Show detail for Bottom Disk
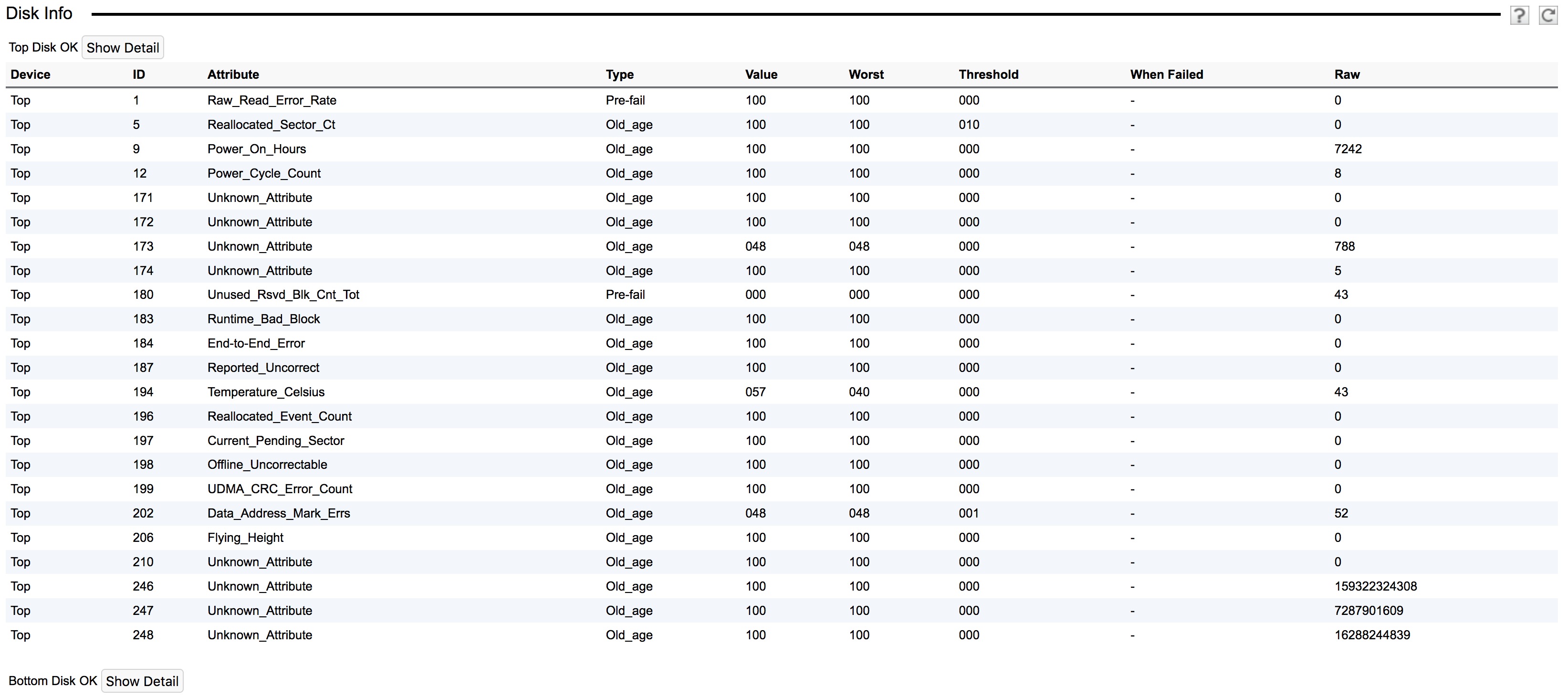Screen dimensions: 1568x698 coord(142,681)
